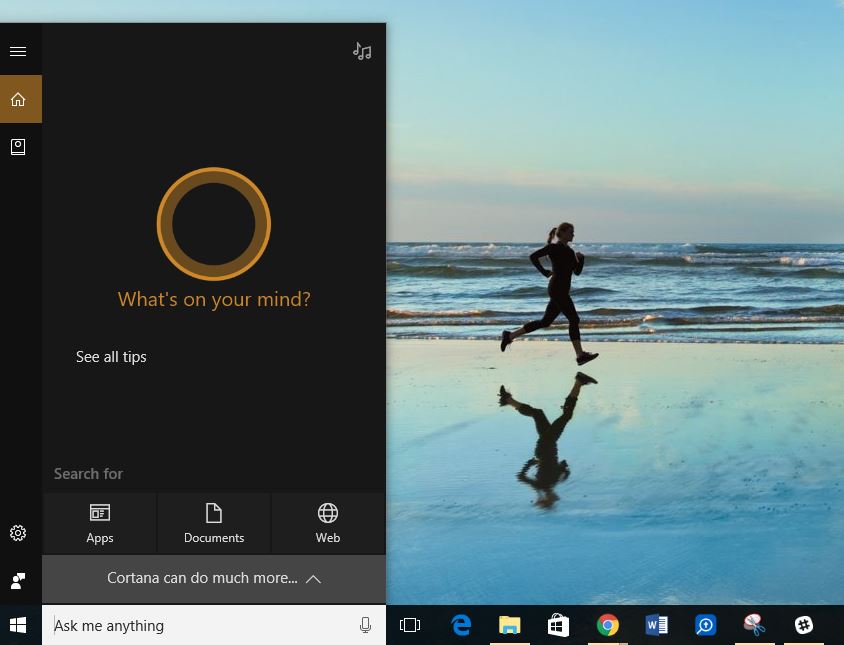Screen dimensions: 844x645
Task: Click the Cortana circle logo
Action: click(x=214, y=224)
